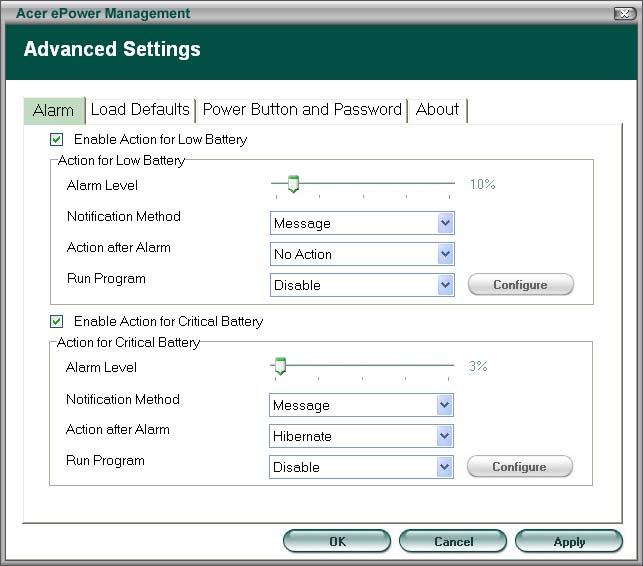Open Power Button and Password tab
Image resolution: width=643 pixels, height=566 pixels.
[x=302, y=110]
